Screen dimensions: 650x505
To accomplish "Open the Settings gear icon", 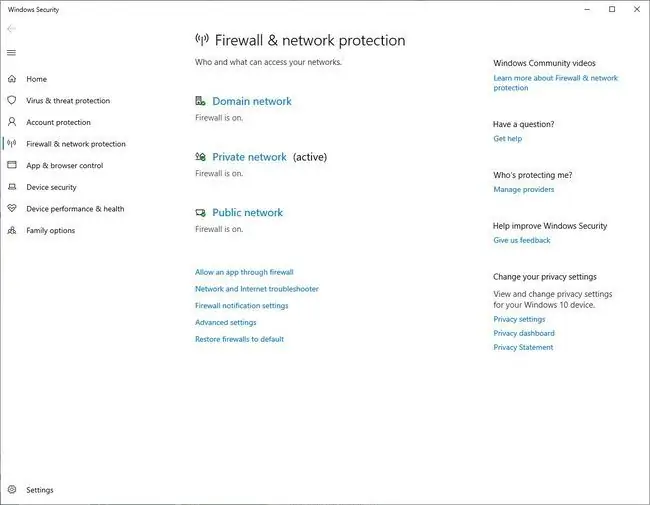I will [x=12, y=489].
